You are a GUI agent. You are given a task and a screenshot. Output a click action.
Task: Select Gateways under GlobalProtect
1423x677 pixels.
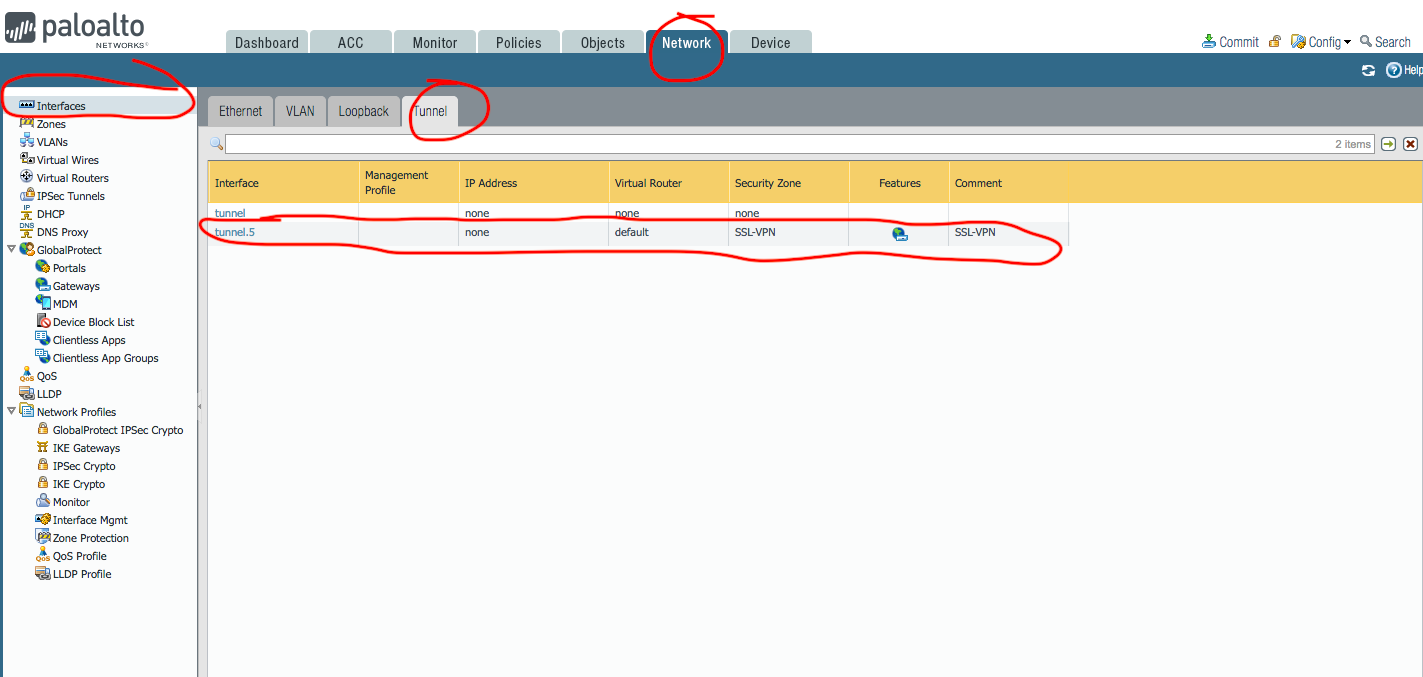76,286
